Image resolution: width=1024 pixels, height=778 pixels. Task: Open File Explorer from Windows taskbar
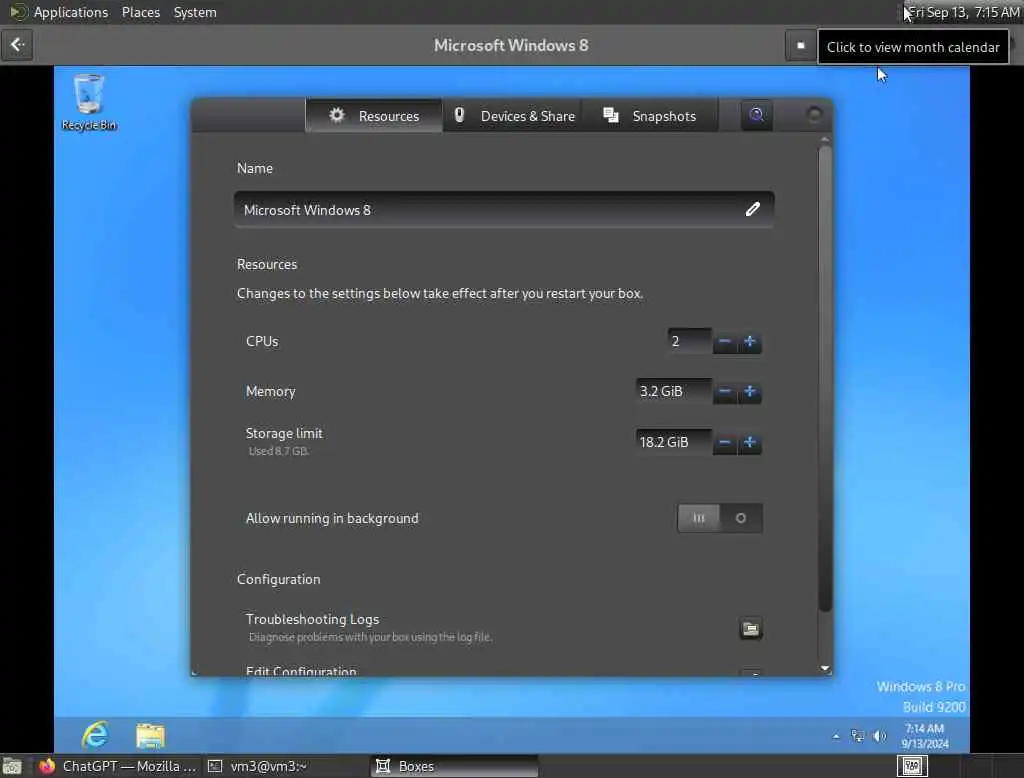(150, 735)
